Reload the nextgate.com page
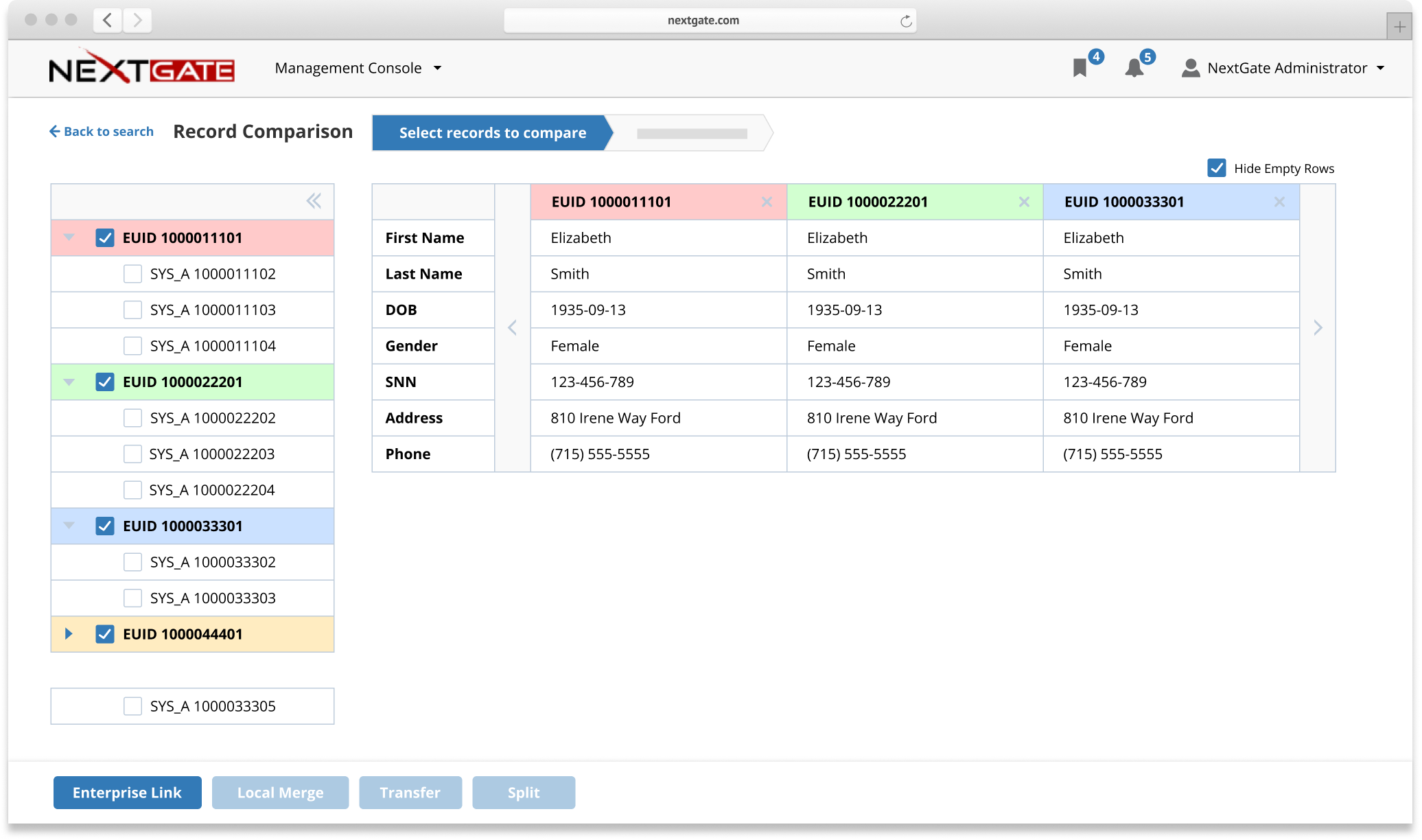The width and height of the screenshot is (1422, 840). click(x=906, y=21)
